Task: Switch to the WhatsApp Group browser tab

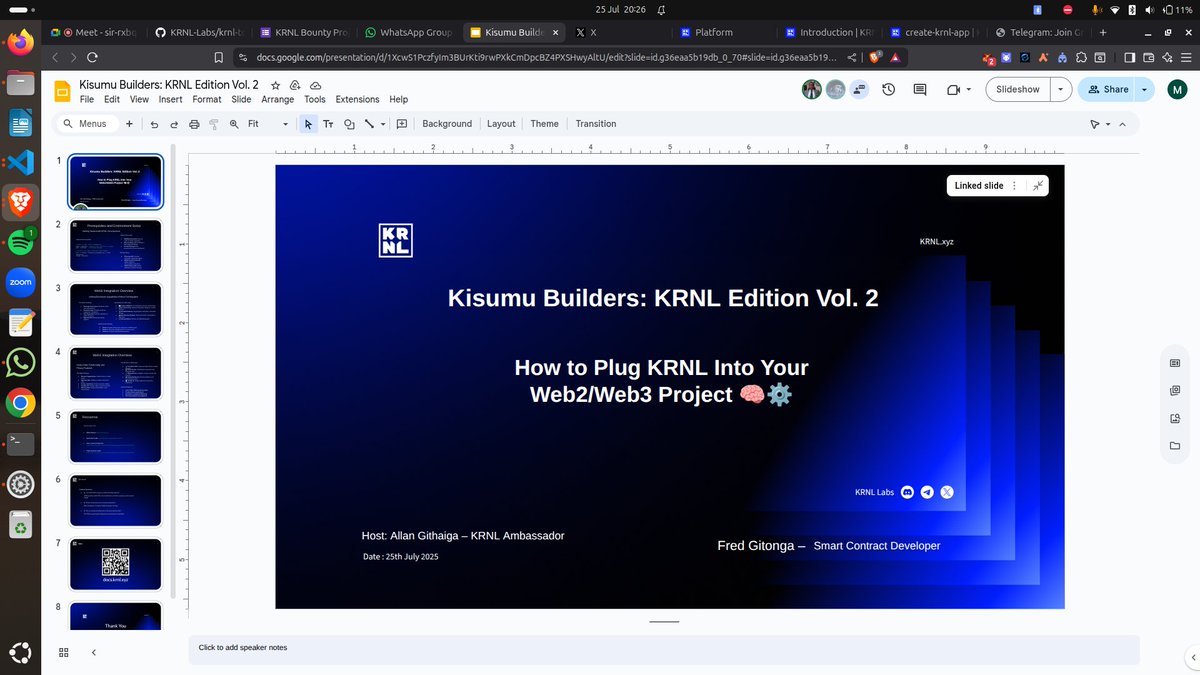Action: coord(409,32)
